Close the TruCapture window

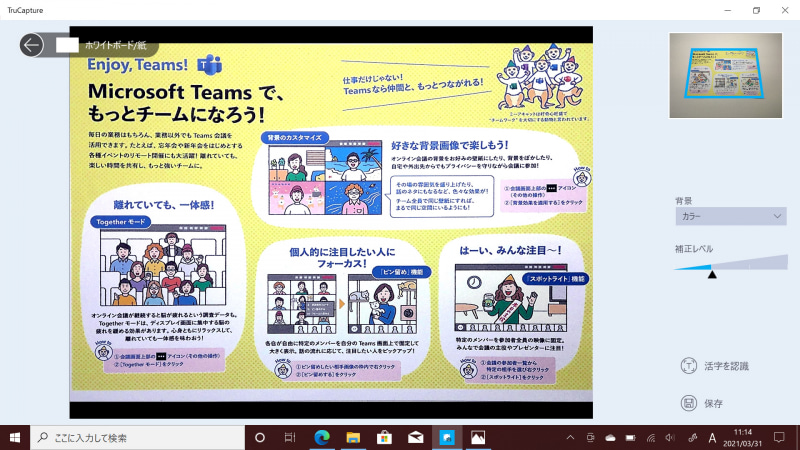[785, 10]
